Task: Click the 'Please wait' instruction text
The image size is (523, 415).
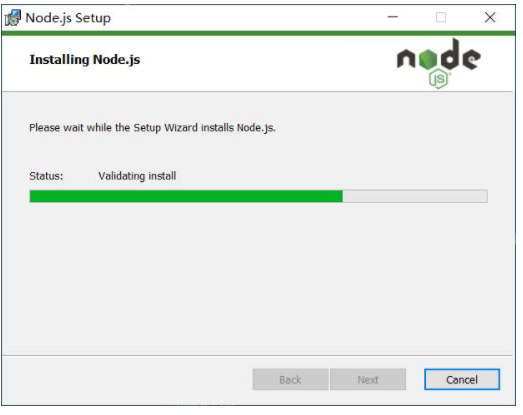Action: click(x=152, y=127)
